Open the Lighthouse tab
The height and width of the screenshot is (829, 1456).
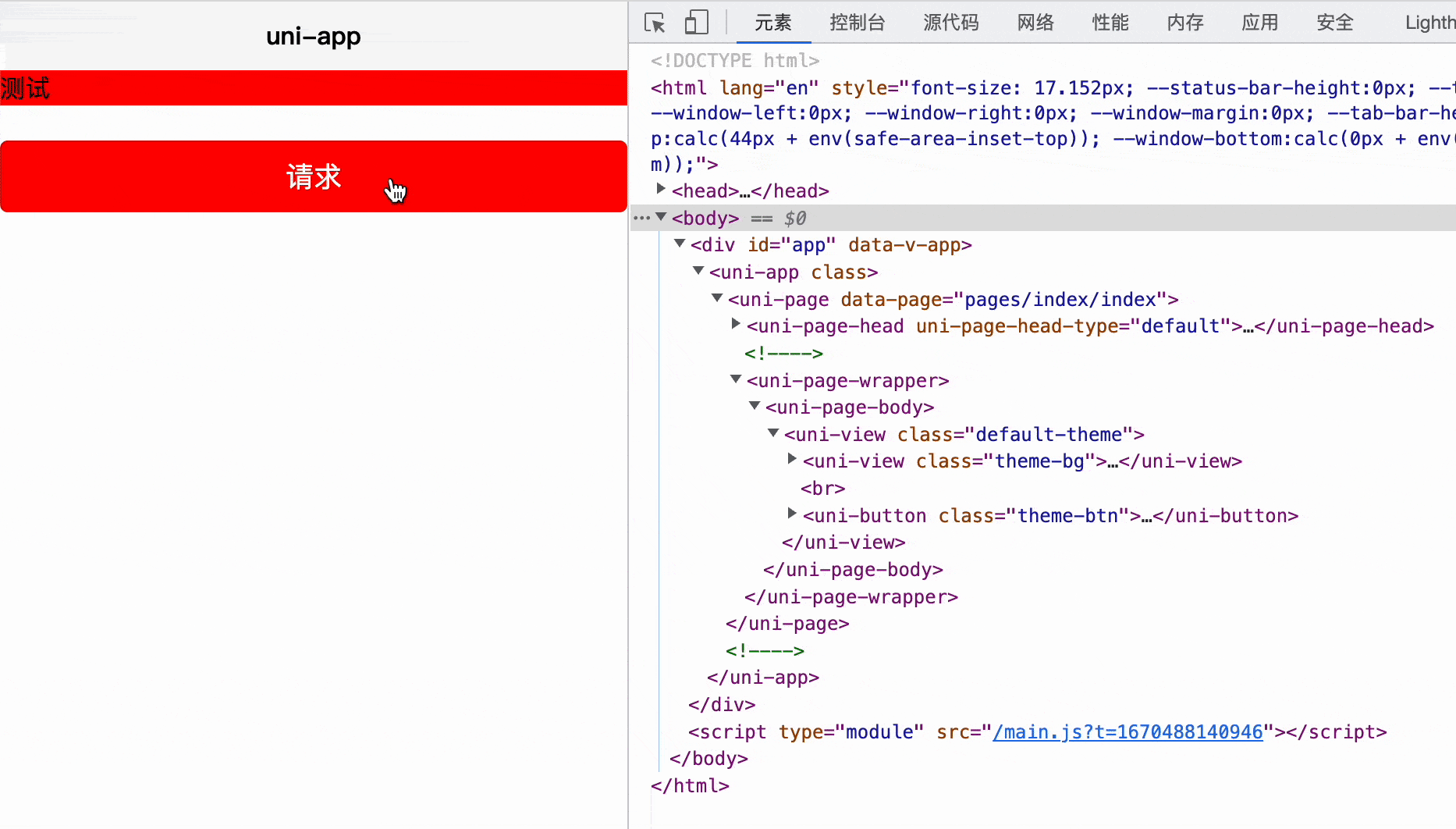(x=1429, y=23)
